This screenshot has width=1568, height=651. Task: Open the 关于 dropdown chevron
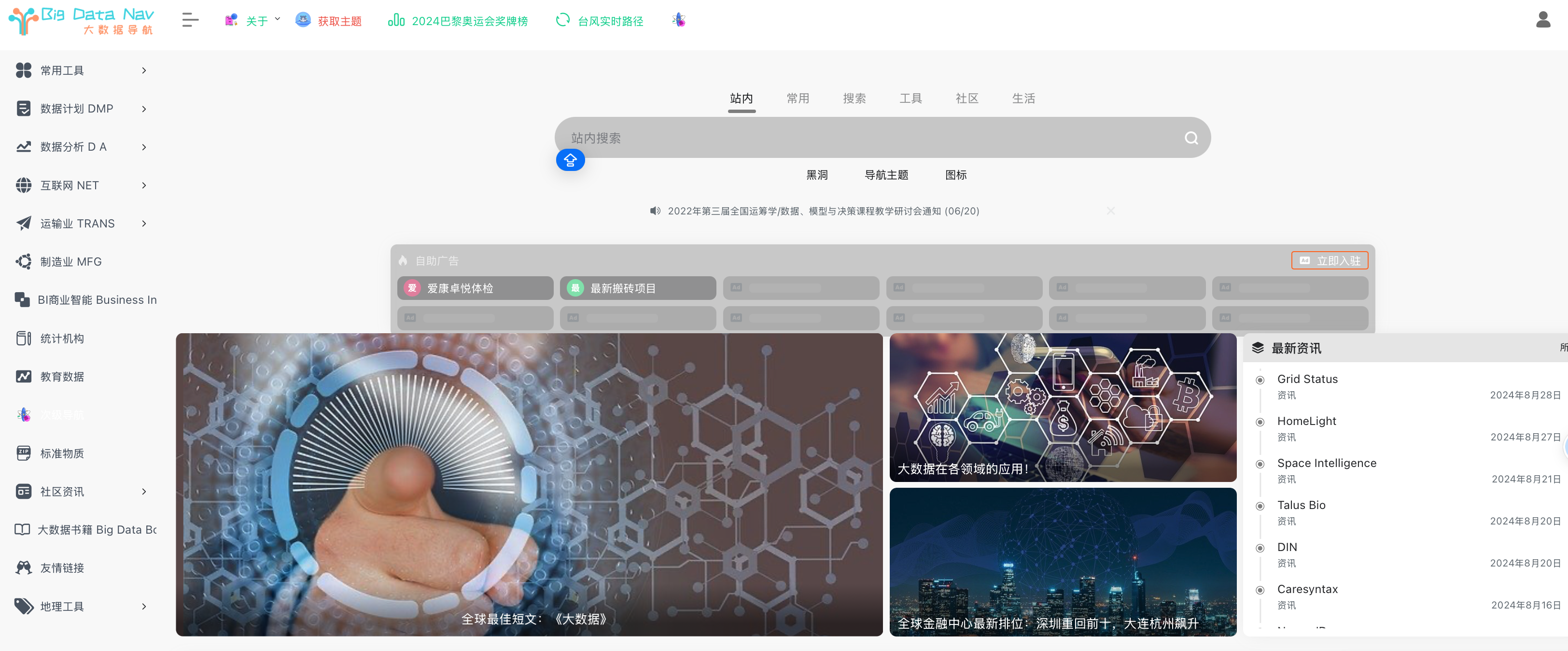pos(278,19)
